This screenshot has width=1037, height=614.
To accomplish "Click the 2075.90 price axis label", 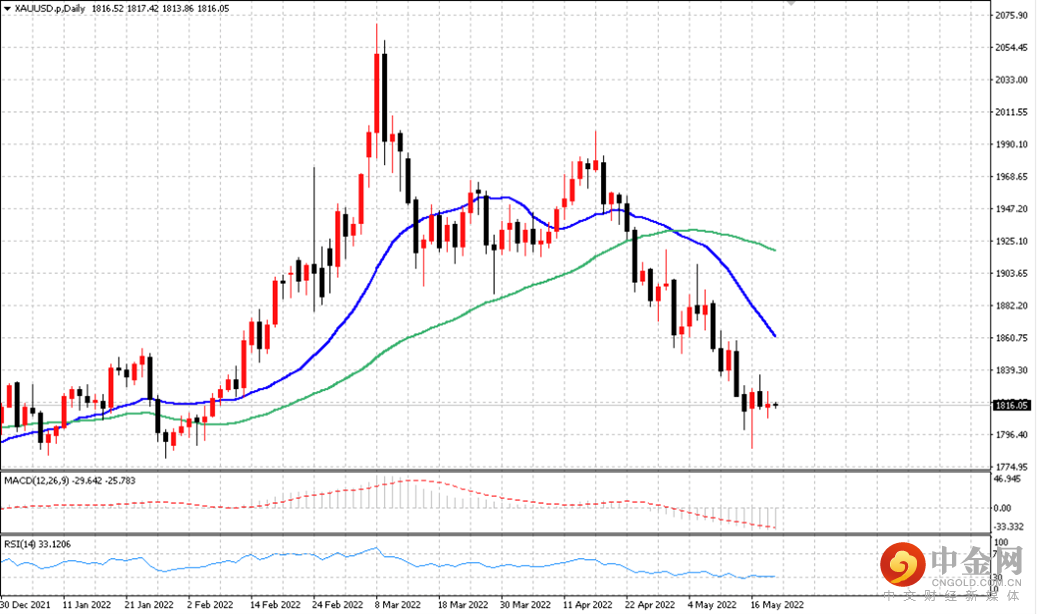I will point(1012,15).
